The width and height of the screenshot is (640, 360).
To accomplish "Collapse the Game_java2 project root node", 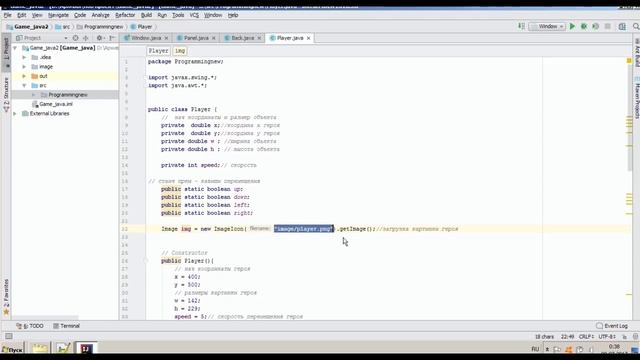I will (15, 48).
